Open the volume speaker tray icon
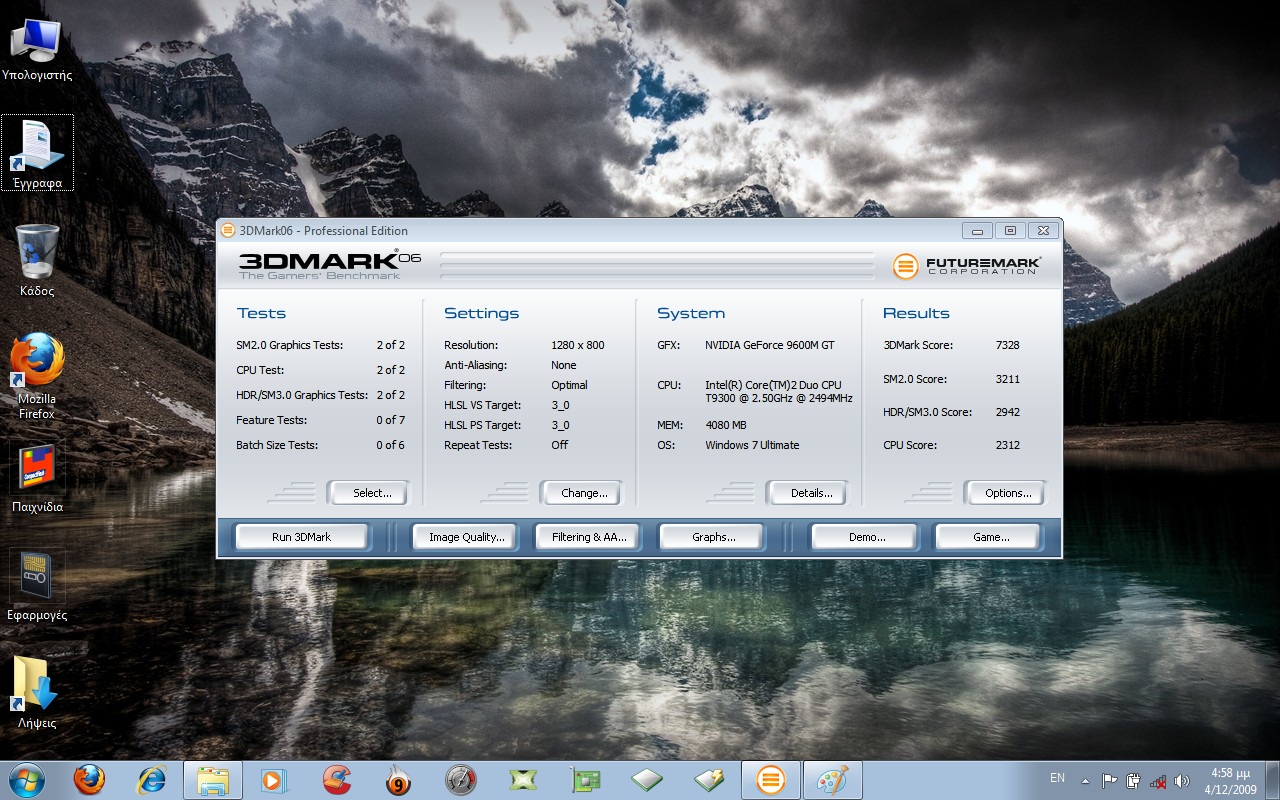 [1182, 781]
